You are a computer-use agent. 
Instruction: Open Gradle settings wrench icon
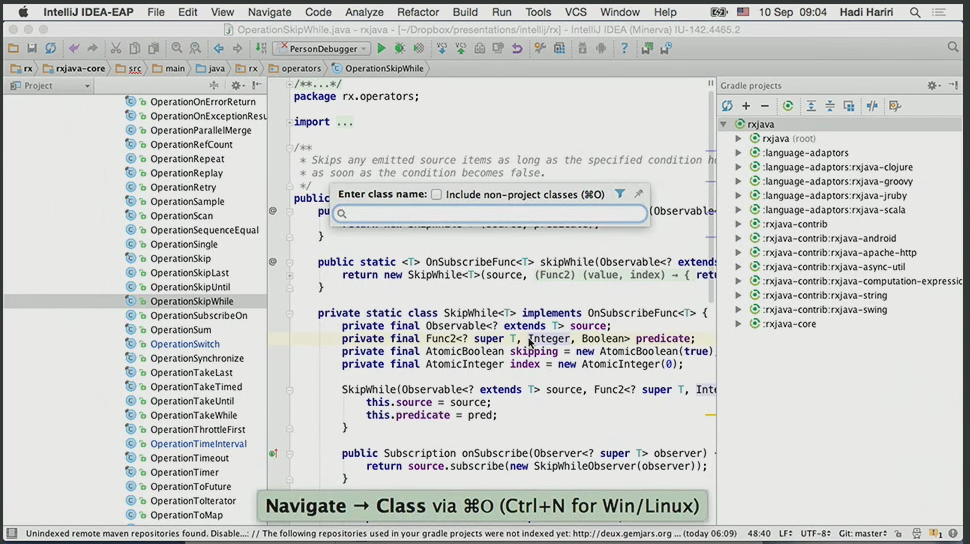pyautogui.click(x=895, y=106)
